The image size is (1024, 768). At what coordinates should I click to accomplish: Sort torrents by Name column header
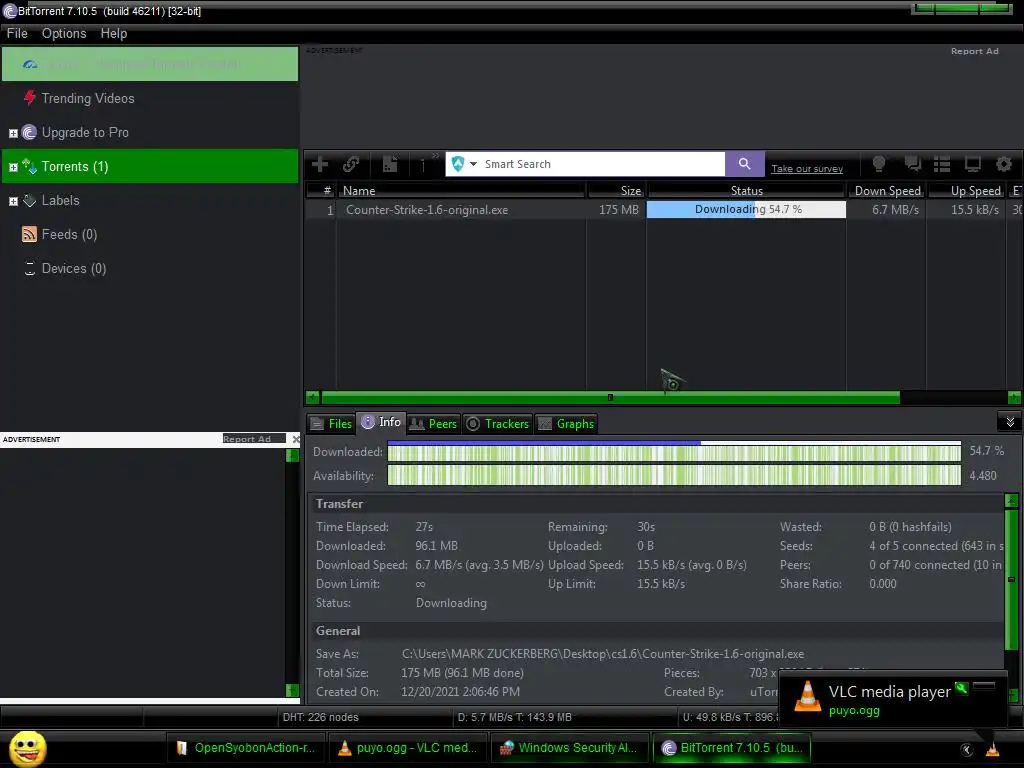[x=461, y=191]
